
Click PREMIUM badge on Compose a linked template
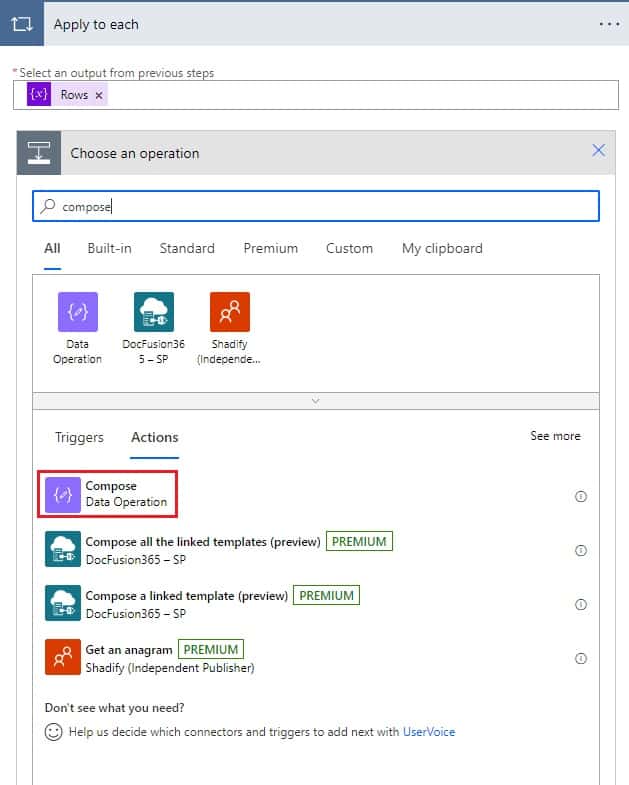326,595
